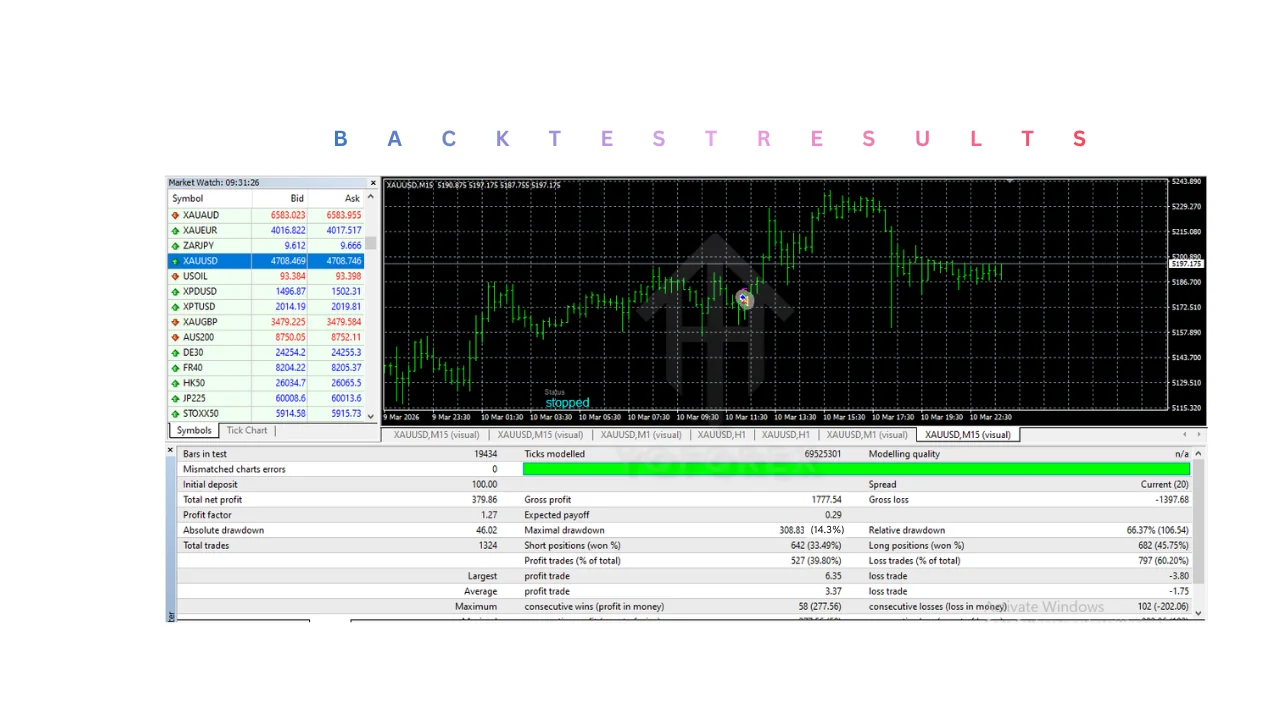Click the STOXX50 symbol arrow icon

(175, 413)
